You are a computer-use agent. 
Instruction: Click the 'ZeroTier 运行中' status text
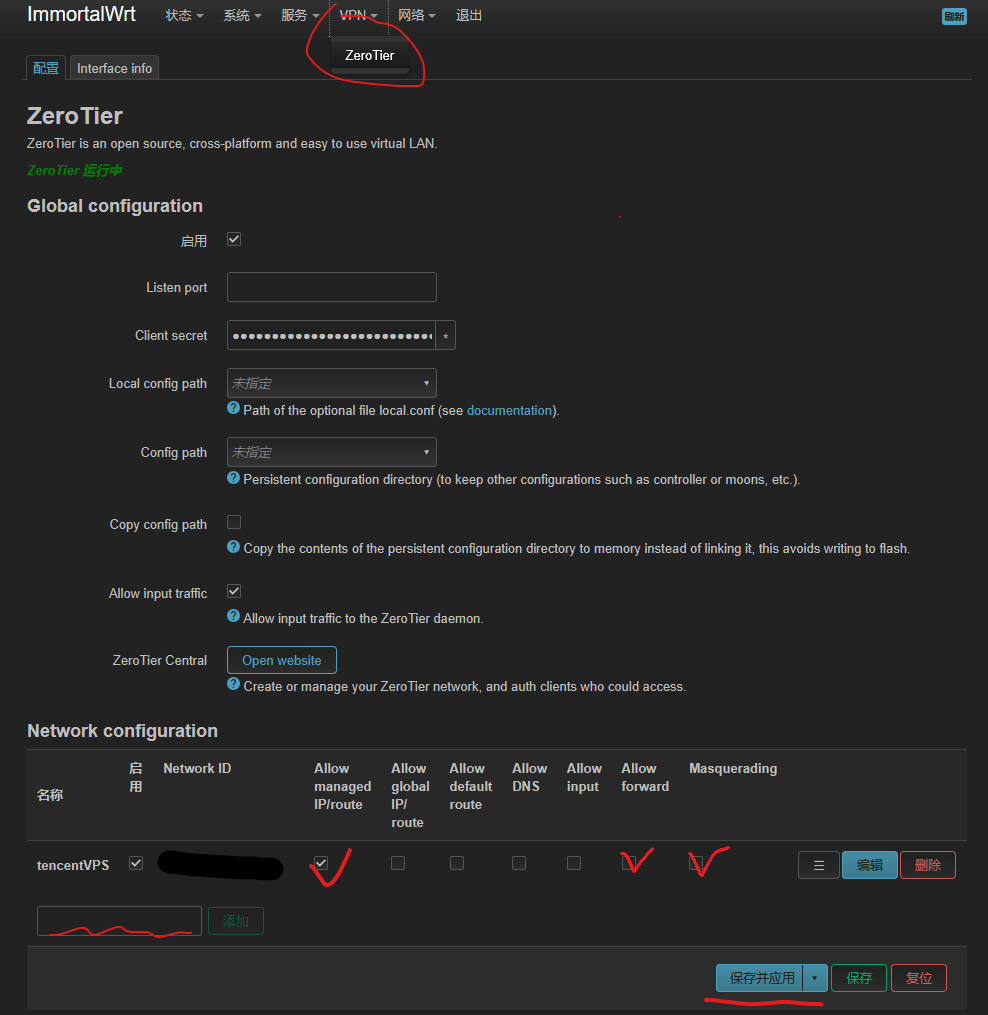coord(74,170)
